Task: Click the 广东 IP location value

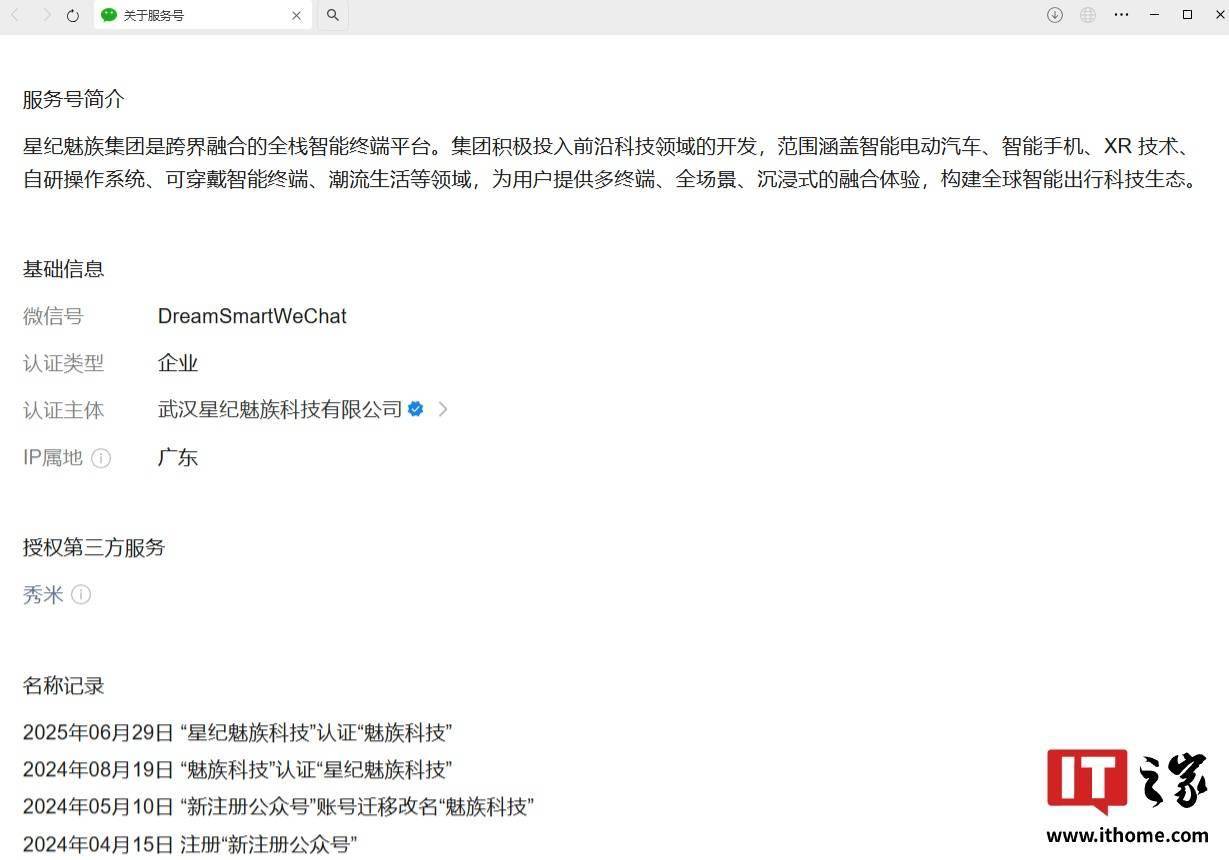Action: [178, 457]
